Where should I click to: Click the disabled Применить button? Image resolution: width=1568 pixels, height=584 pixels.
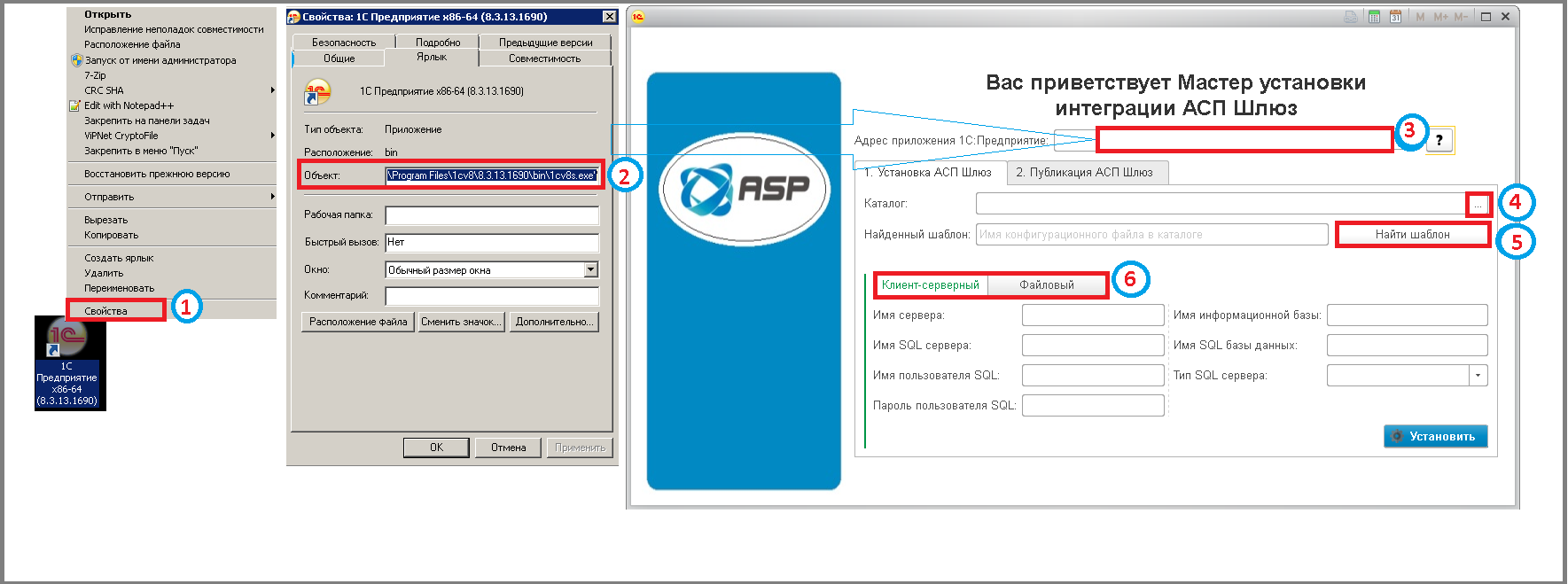(x=580, y=448)
